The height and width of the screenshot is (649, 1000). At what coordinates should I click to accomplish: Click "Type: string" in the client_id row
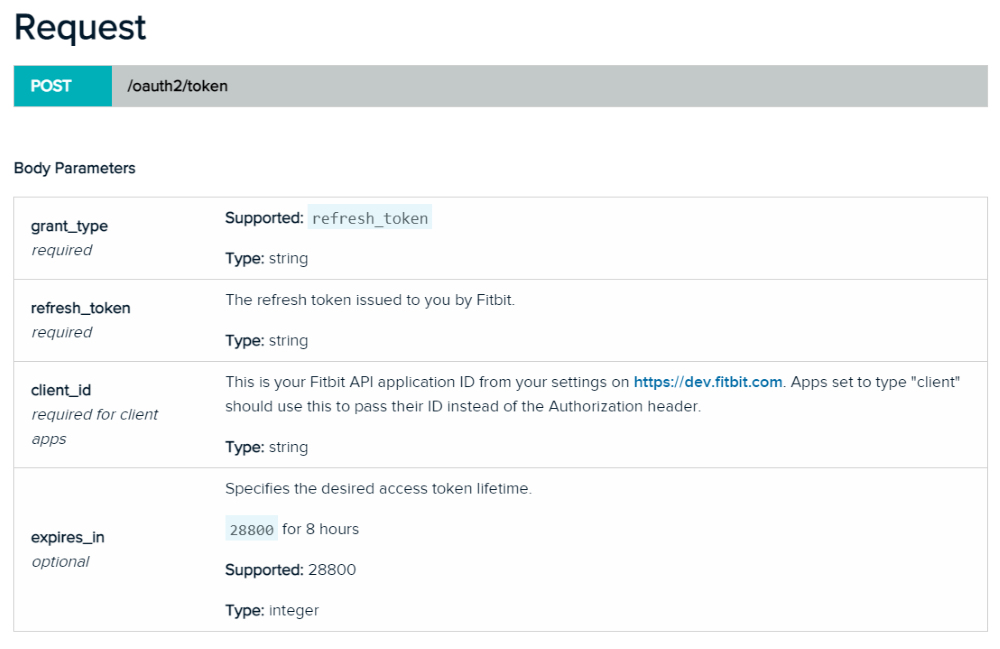tap(267, 447)
